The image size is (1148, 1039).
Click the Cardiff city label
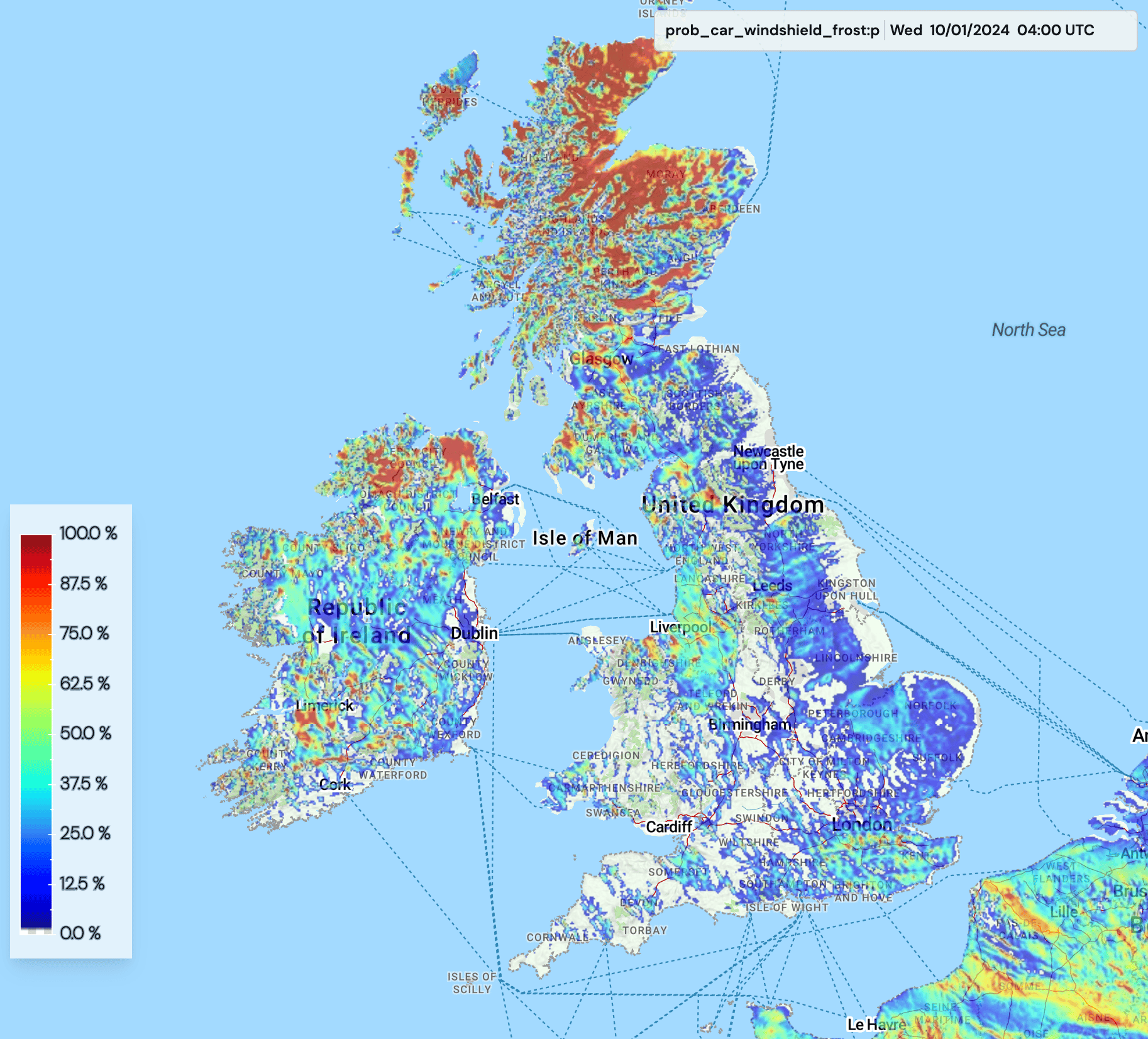[x=669, y=827]
